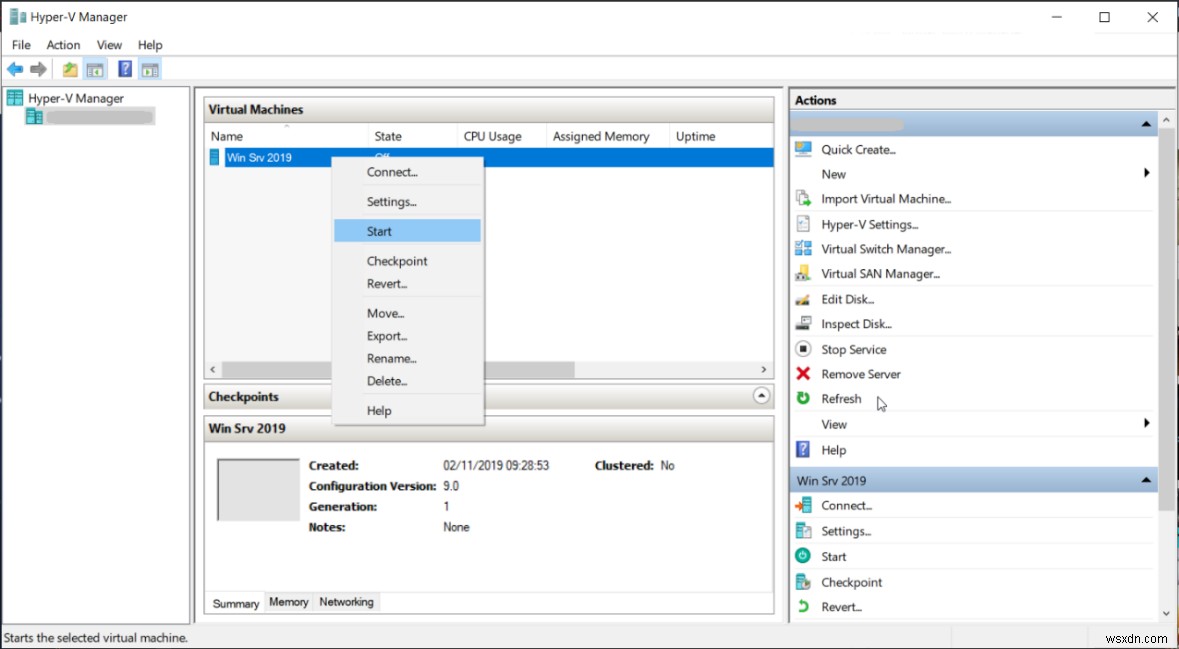
Task: Refresh the virtual machines list
Action: (842, 398)
